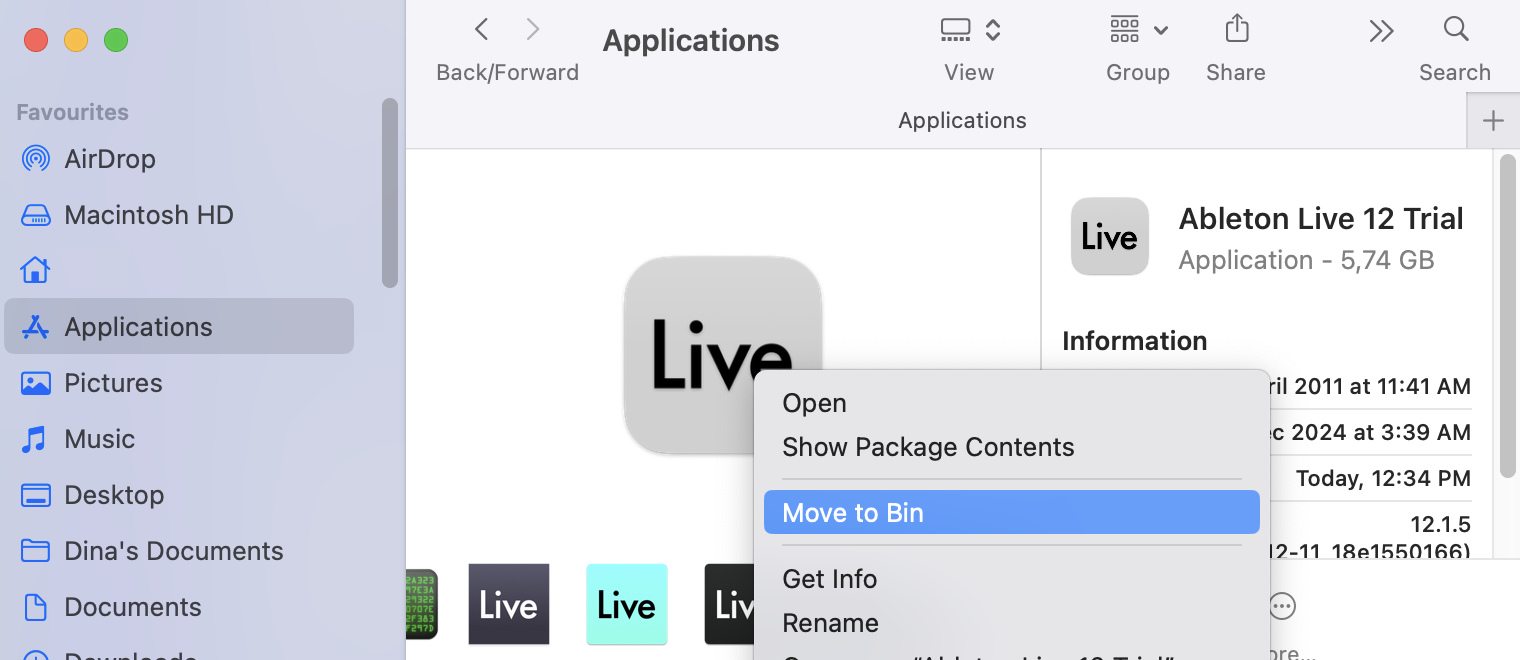Choose Show Package Contents option
The image size is (1520, 660).
coord(927,447)
